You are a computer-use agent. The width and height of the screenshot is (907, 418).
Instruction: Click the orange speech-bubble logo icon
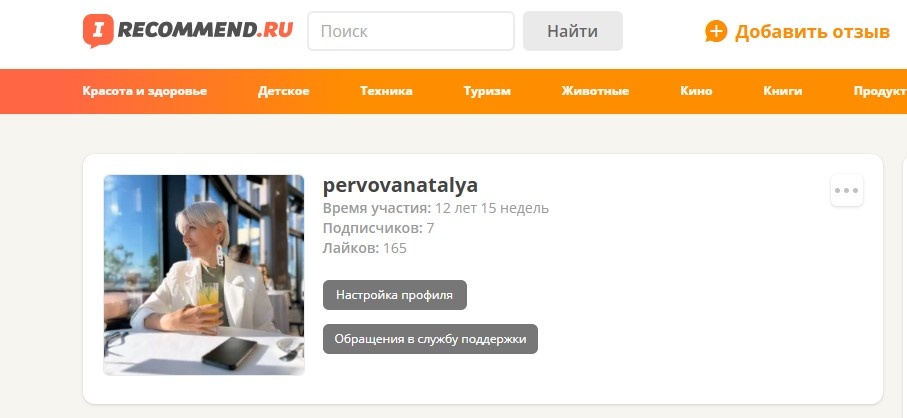point(98,30)
